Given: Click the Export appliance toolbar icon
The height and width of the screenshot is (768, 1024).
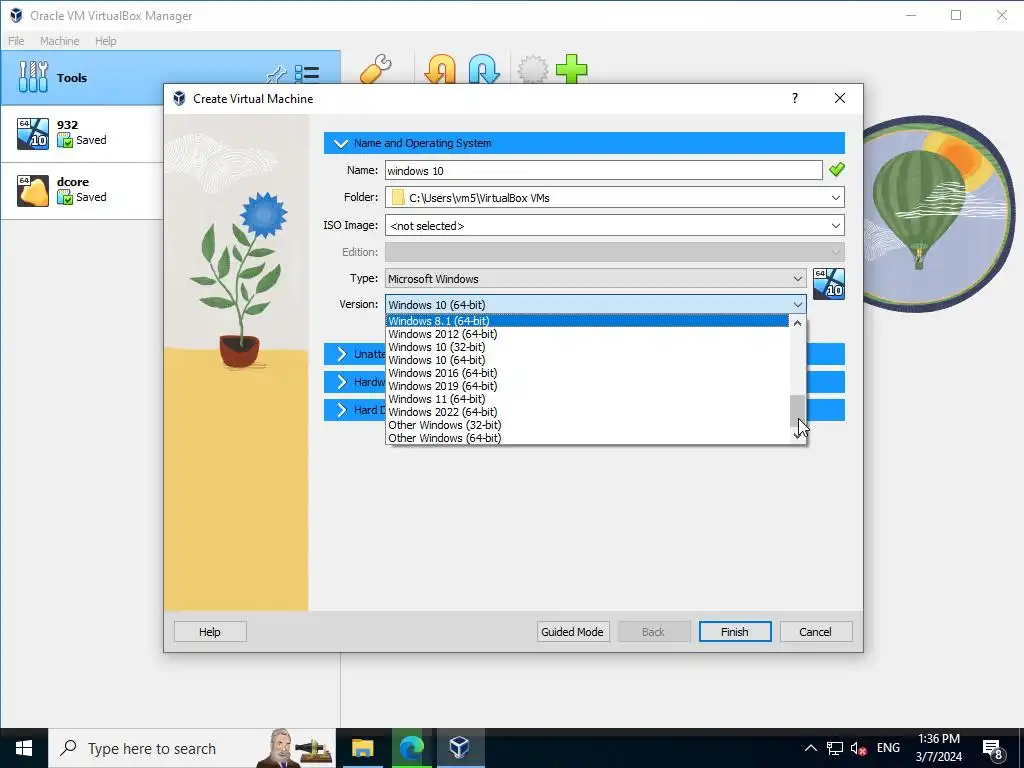Looking at the screenshot, I should pos(484,69).
